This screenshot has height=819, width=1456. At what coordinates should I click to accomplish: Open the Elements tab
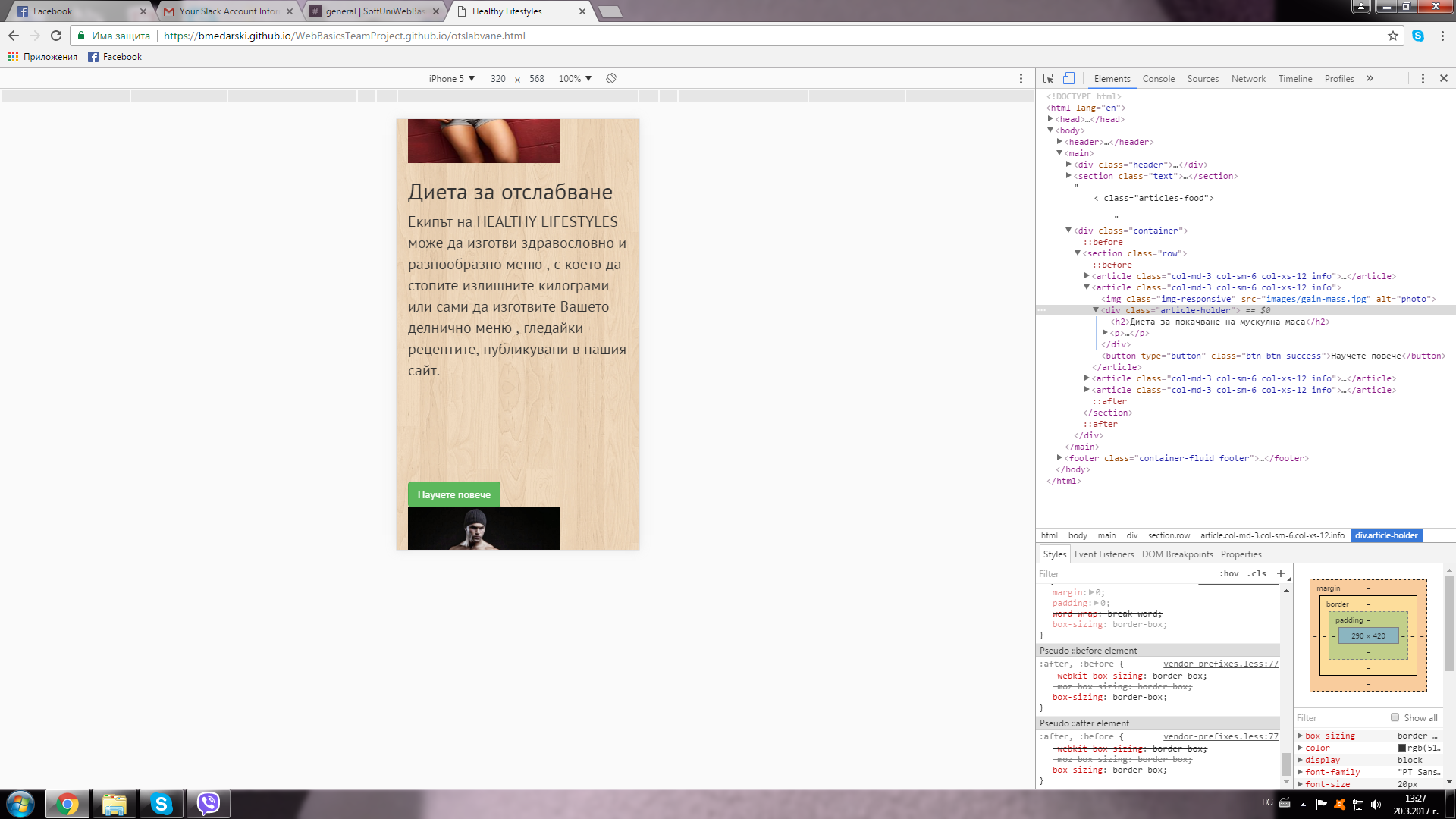[1112, 79]
